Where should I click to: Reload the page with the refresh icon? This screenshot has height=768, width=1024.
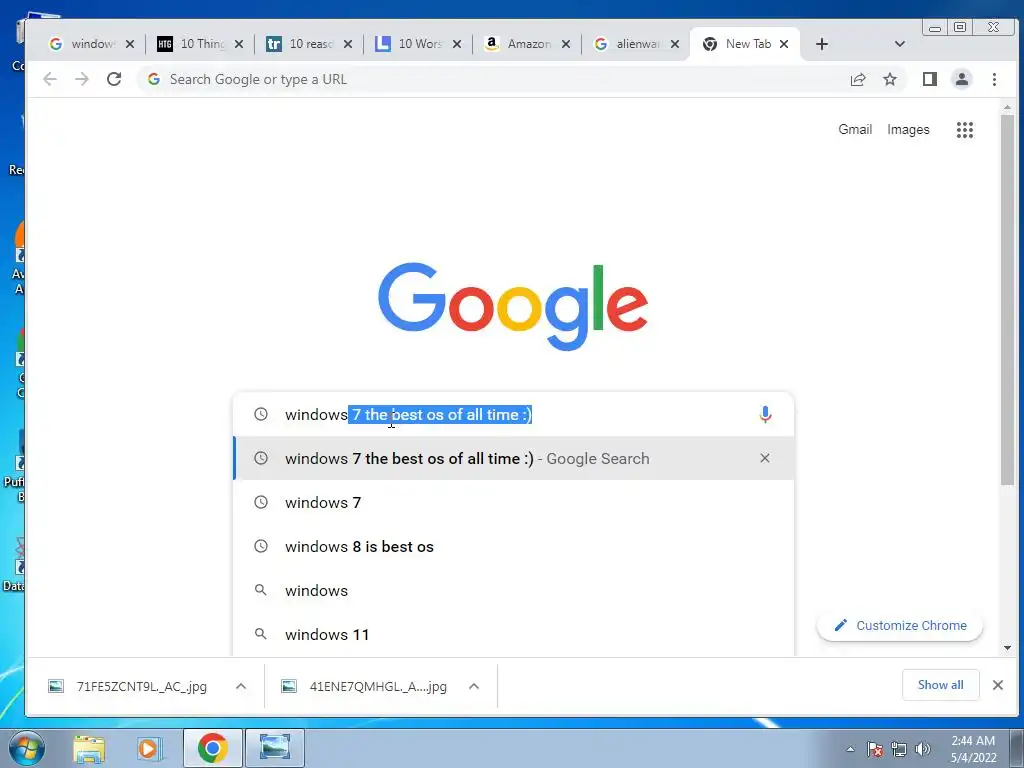114,79
